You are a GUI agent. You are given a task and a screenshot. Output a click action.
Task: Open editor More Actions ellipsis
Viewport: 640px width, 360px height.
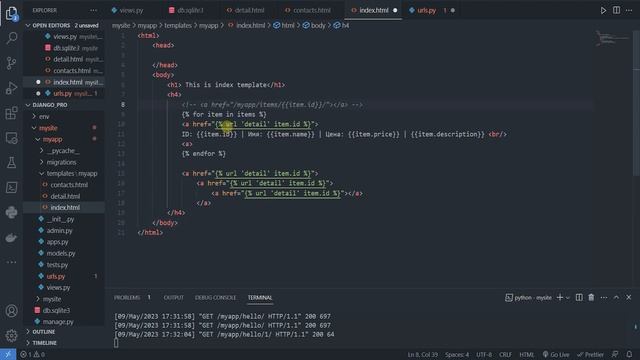(629, 10)
